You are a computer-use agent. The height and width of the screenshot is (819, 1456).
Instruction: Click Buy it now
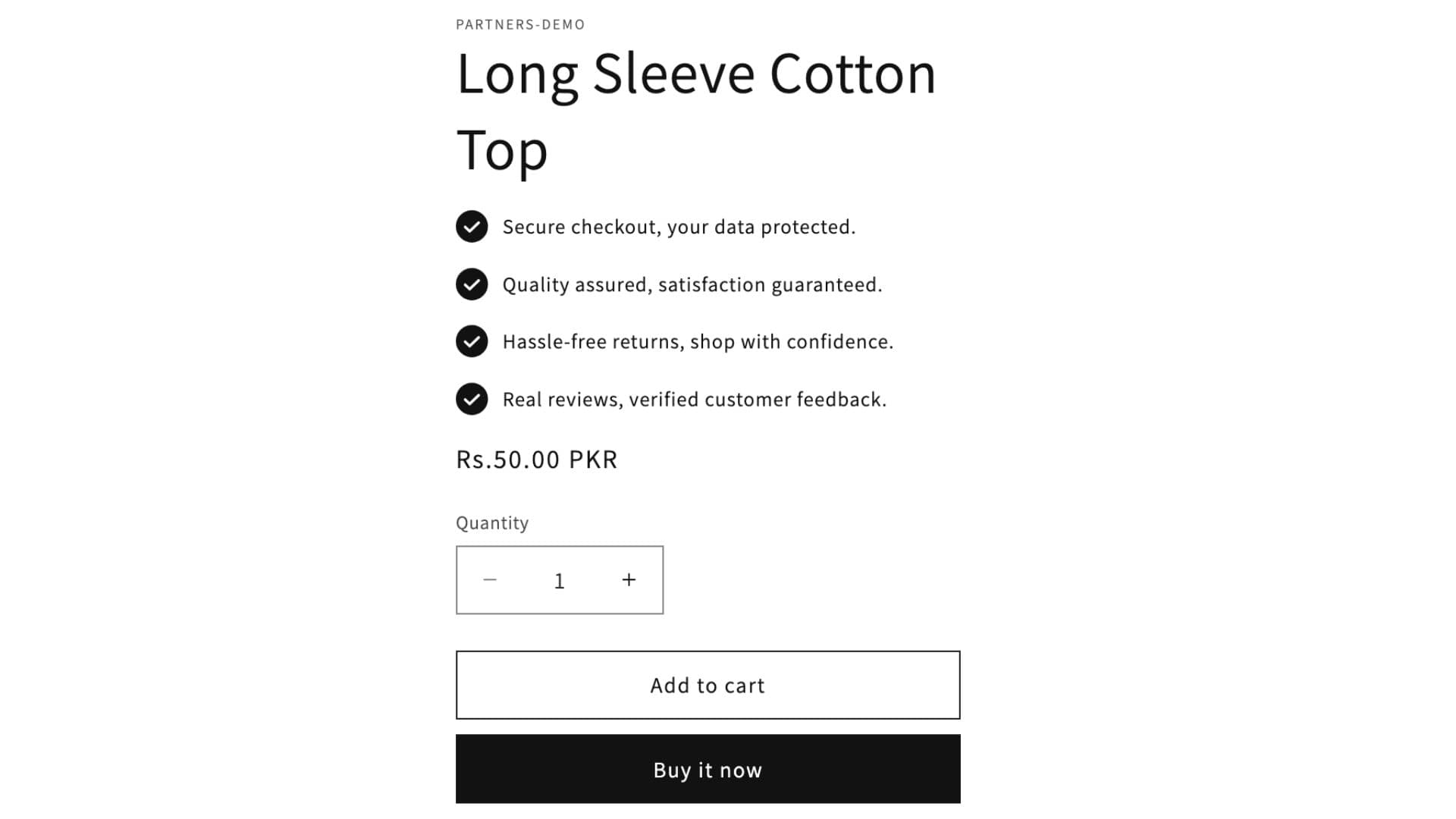(706, 769)
